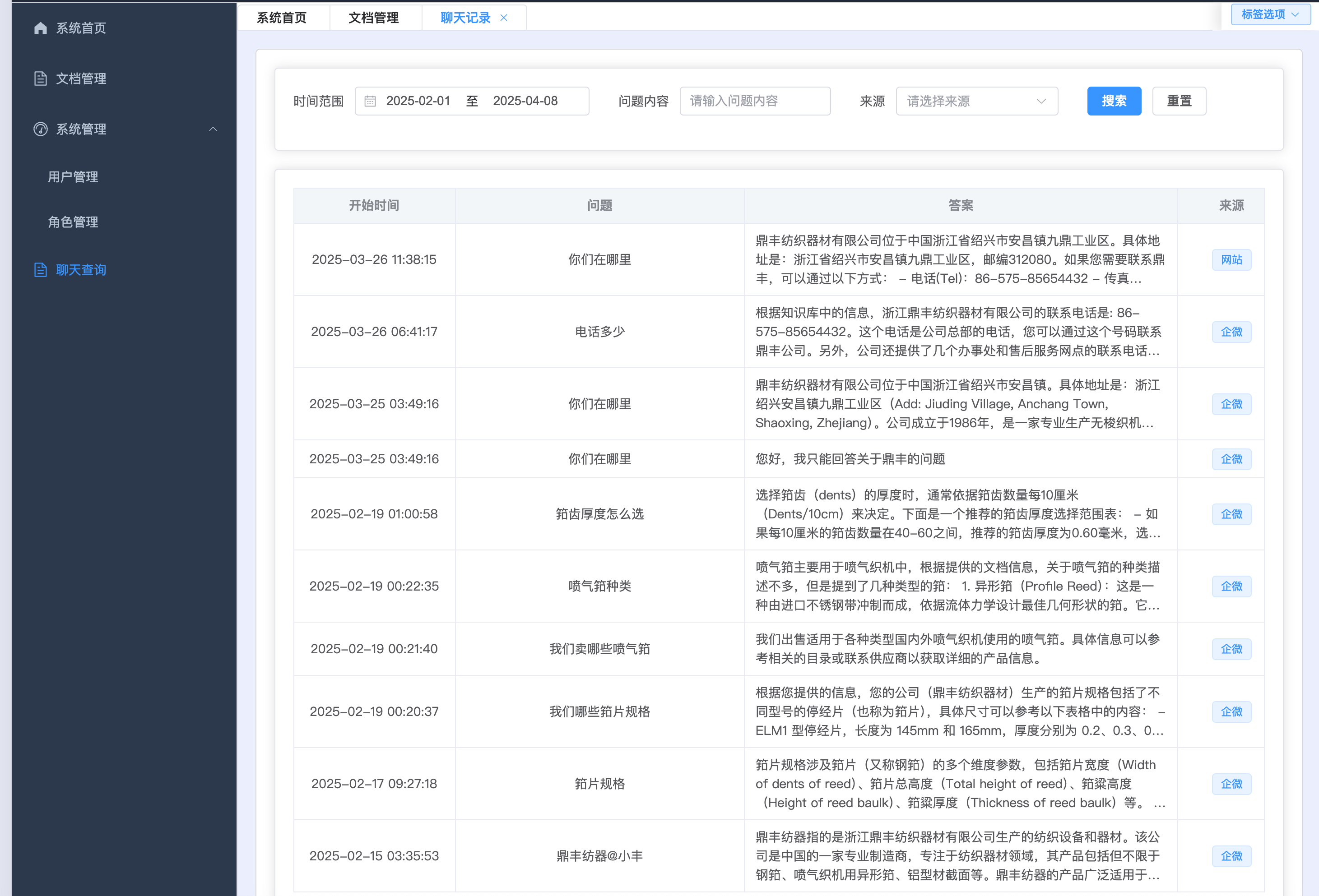The width and height of the screenshot is (1319, 896).
Task: Open the 请选择来源 dropdown
Action: pyautogui.click(x=976, y=100)
